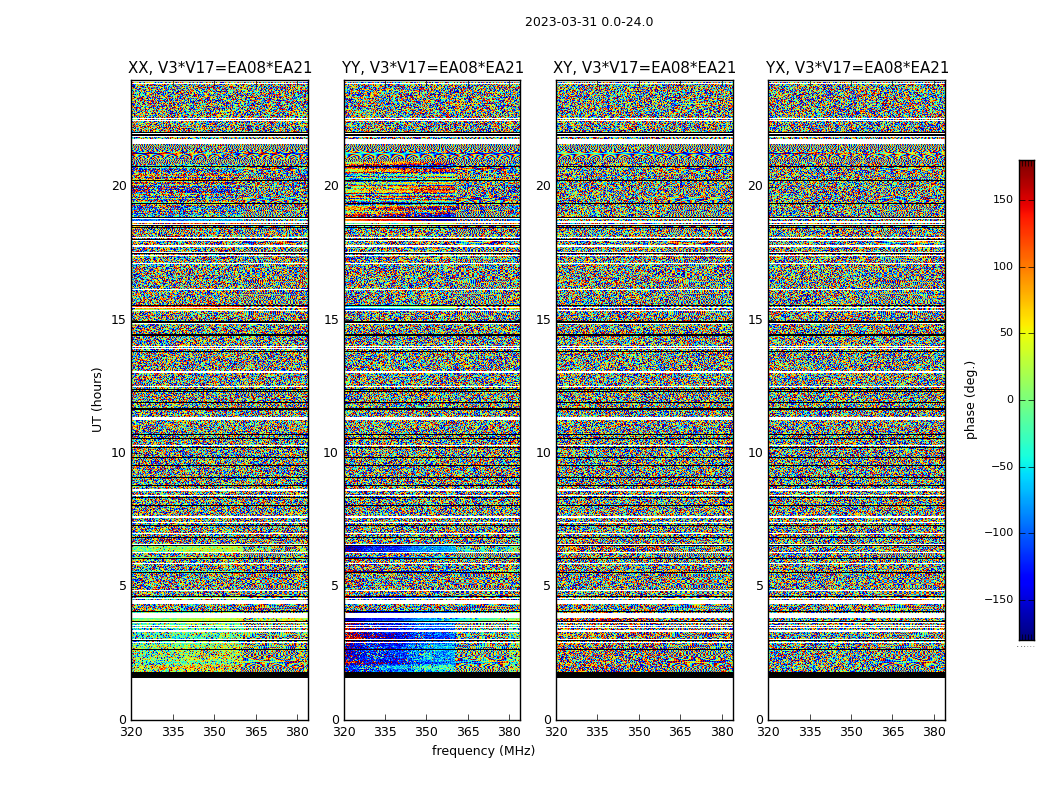Image resolution: width=1050 pixels, height=800 pixels.
Task: Click the 350 frequency tick under XX panel
Action: 214,732
